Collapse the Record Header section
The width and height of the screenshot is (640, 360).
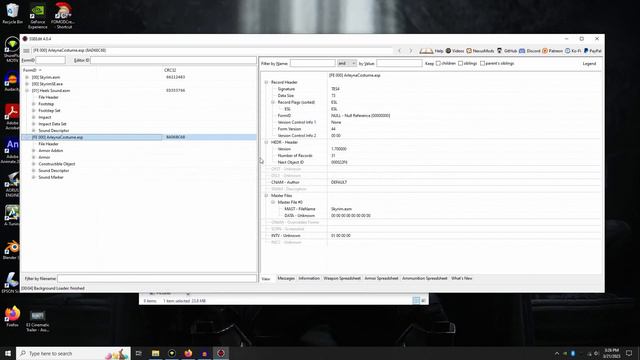[x=267, y=82]
